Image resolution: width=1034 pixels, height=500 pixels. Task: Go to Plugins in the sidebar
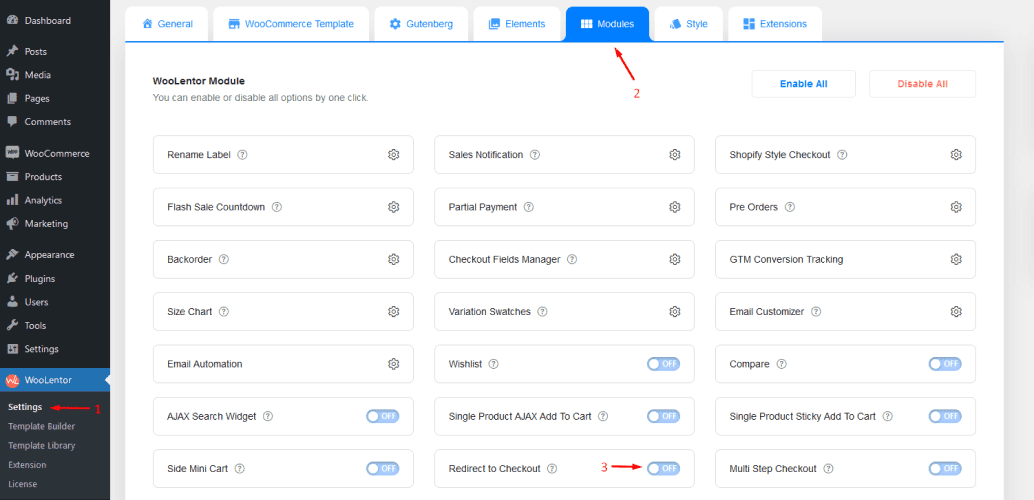click(x=55, y=278)
